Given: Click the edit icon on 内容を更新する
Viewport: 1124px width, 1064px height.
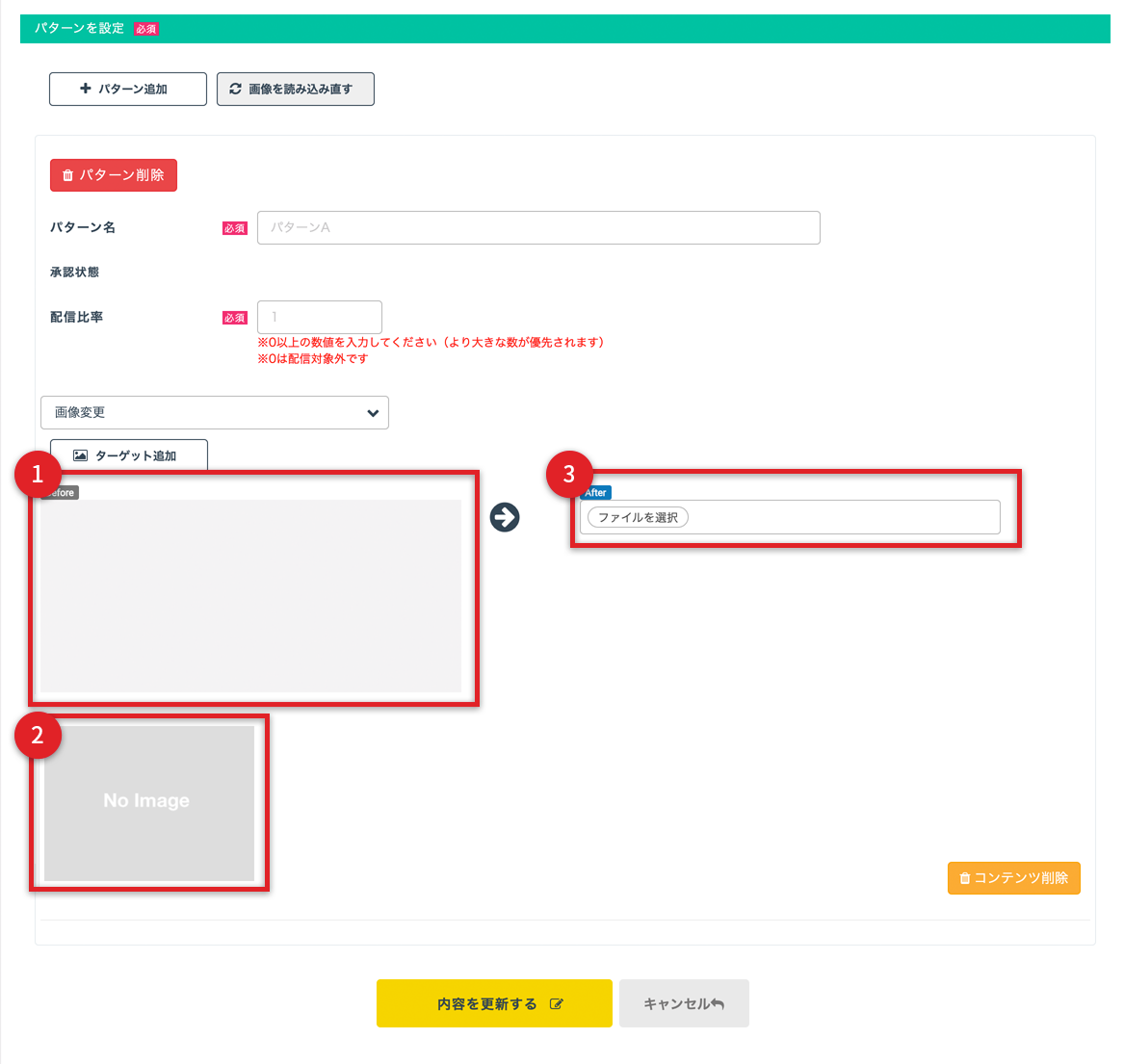Looking at the screenshot, I should tap(556, 1003).
